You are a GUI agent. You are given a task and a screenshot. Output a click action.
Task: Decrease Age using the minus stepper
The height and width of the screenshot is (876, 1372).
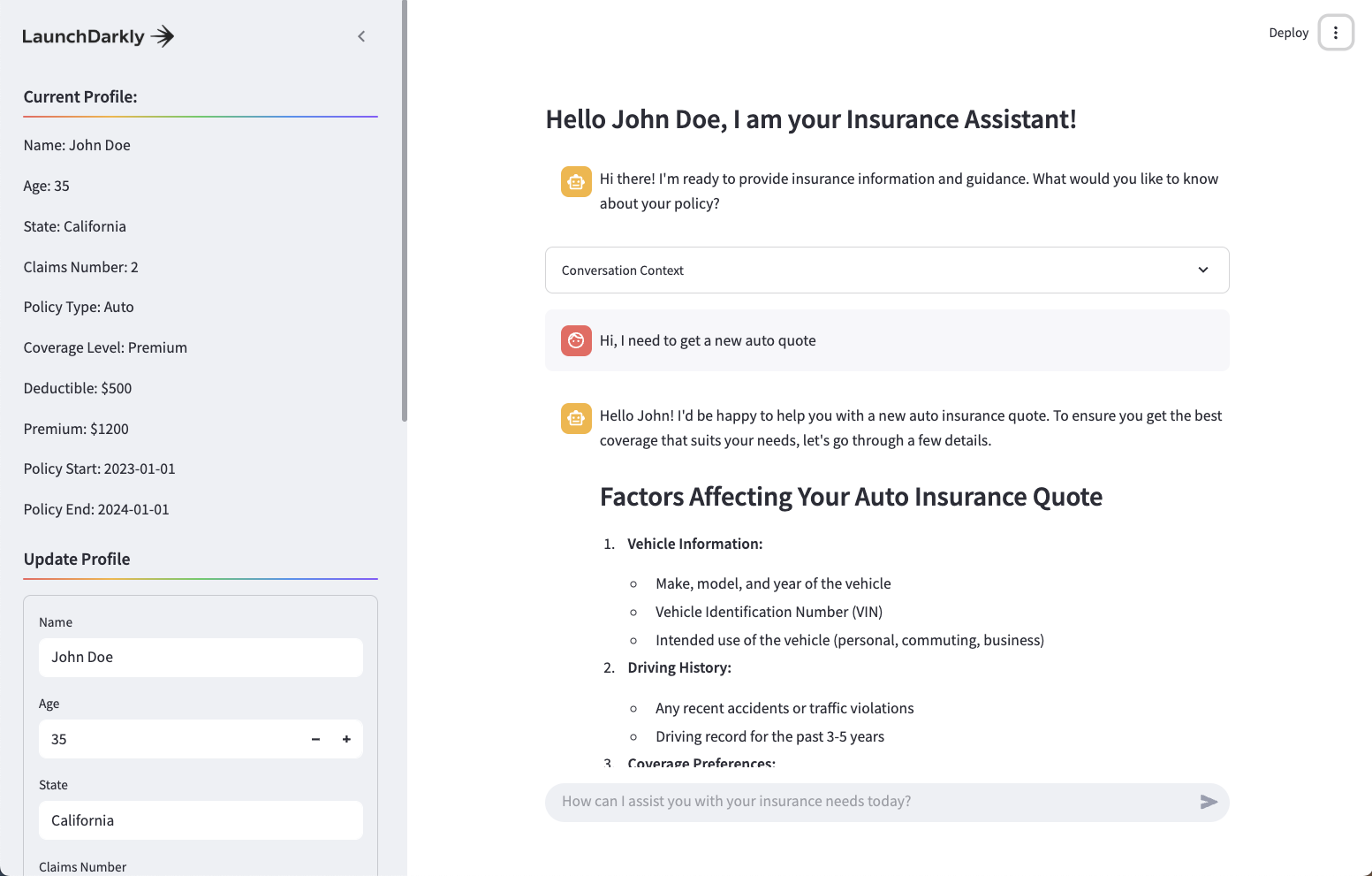pyautogui.click(x=315, y=739)
